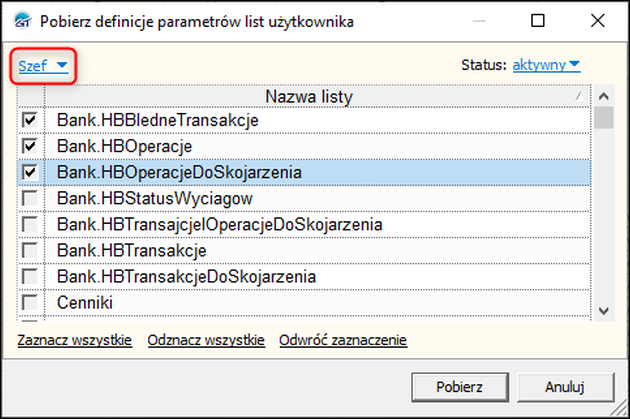Click the scrollbar up arrow
The image size is (630, 419).
(603, 96)
